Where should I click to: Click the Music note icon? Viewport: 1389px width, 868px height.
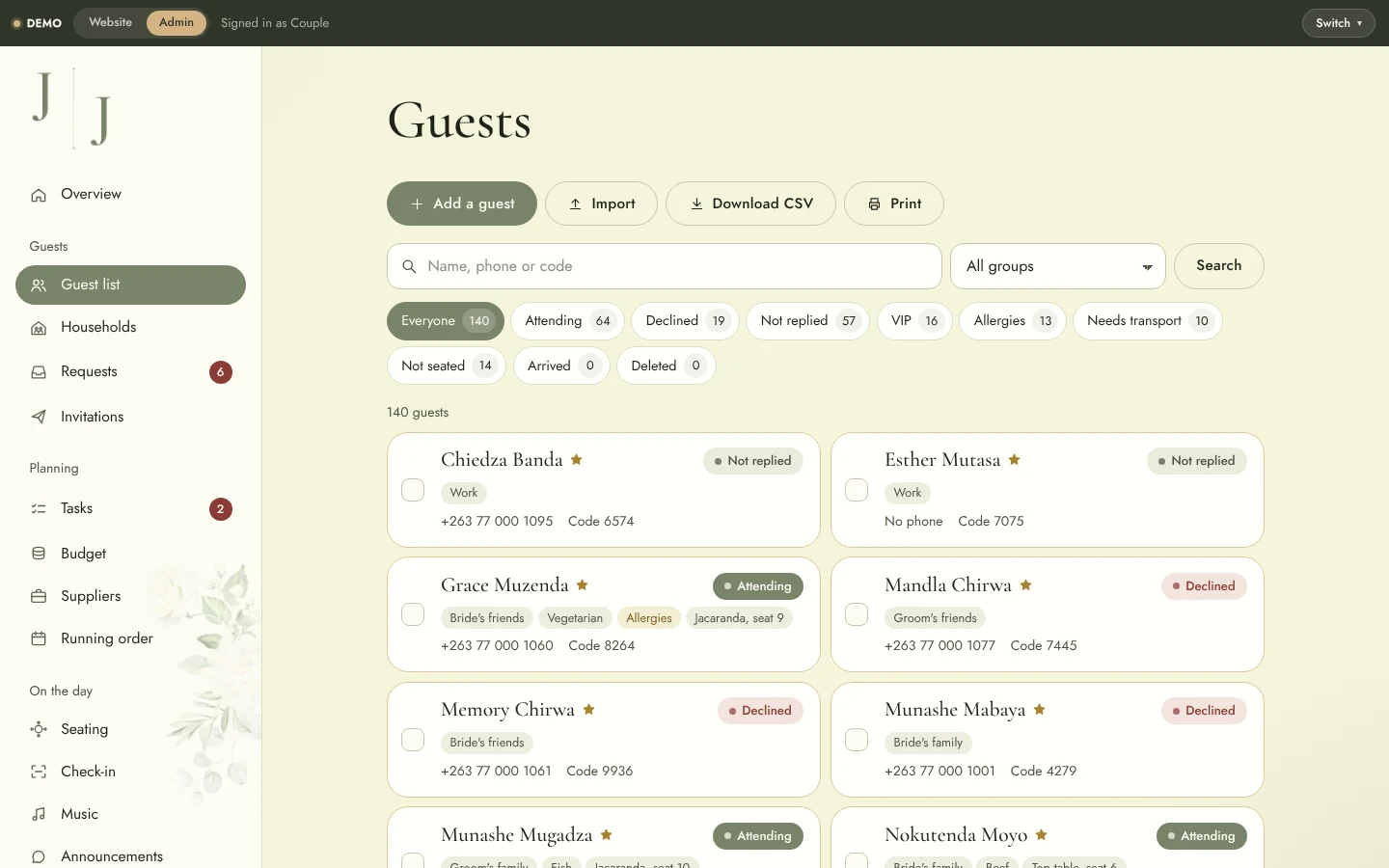tap(39, 814)
